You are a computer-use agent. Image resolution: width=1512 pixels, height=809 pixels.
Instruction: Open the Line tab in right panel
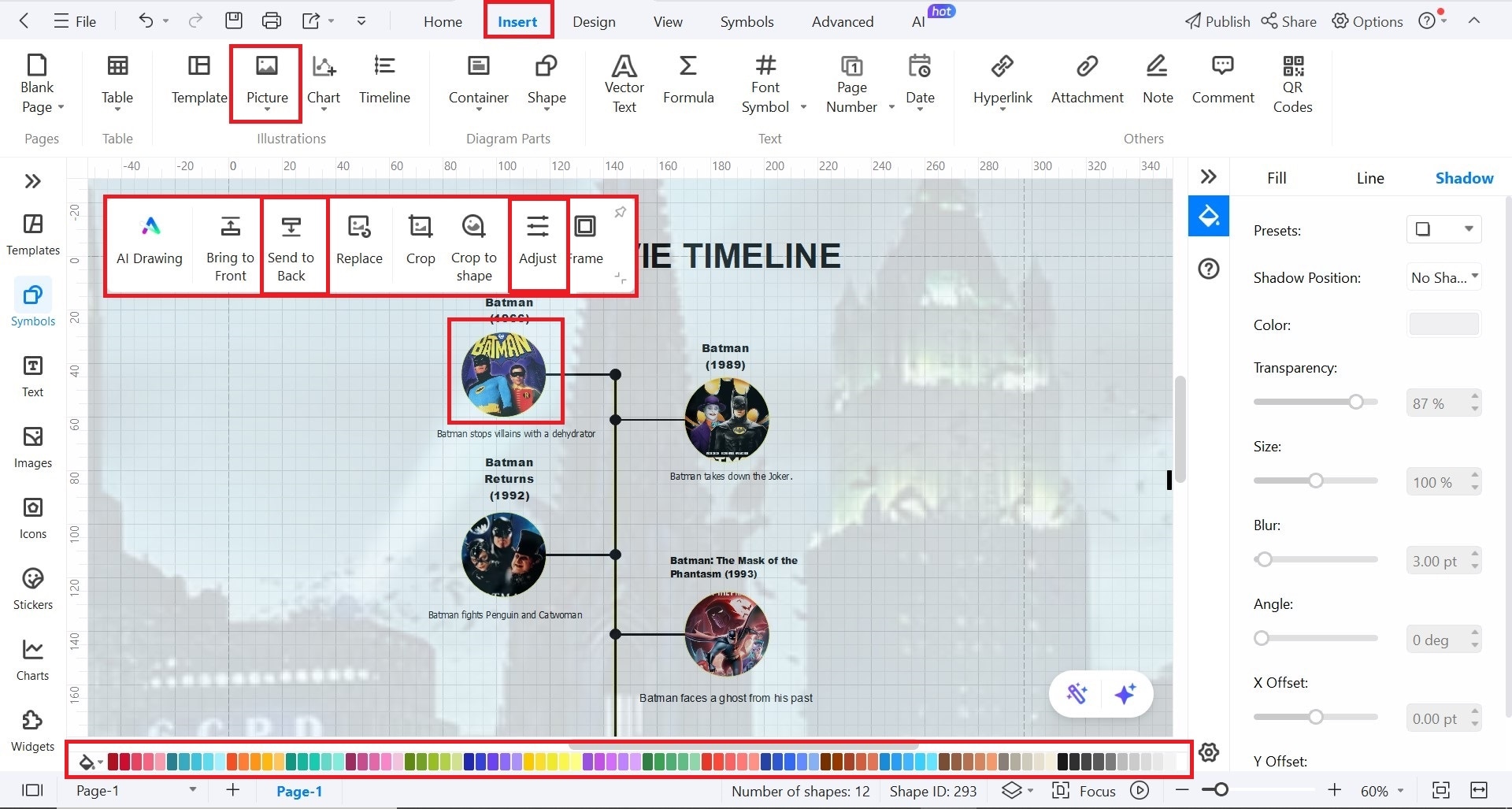1370,178
